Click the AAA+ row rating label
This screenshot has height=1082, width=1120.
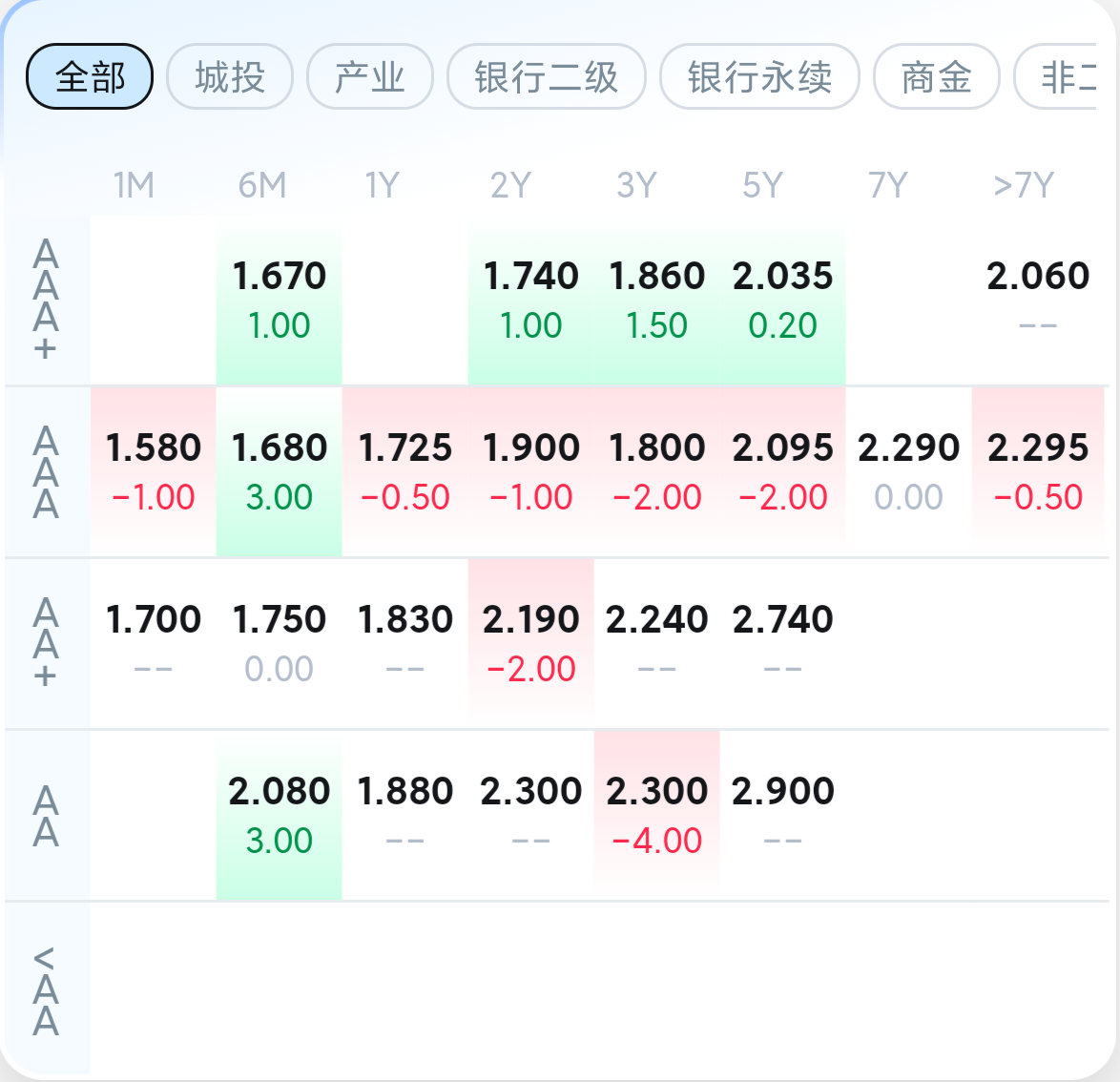[46, 301]
